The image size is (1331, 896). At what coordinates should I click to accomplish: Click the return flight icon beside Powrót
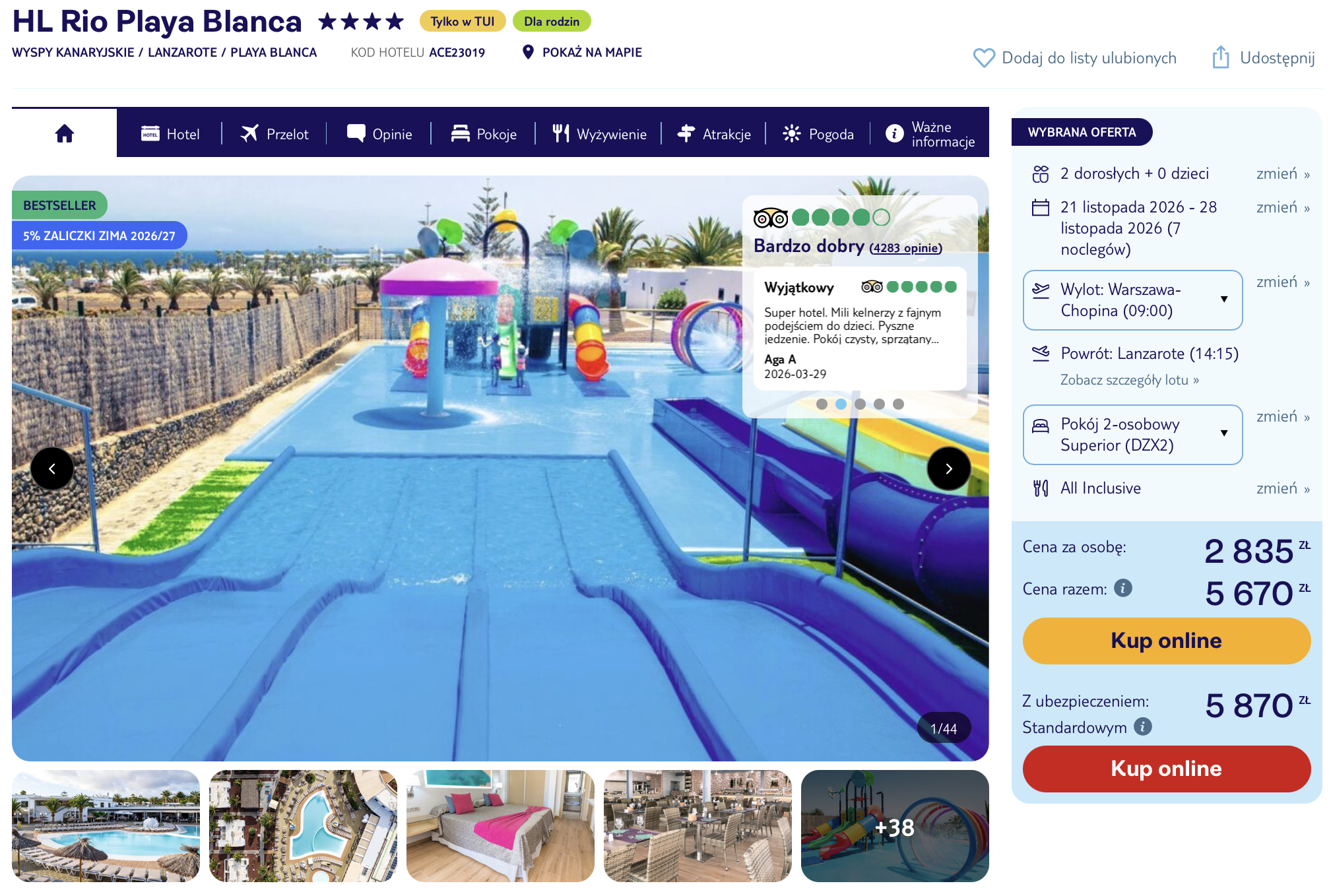pos(1041,354)
